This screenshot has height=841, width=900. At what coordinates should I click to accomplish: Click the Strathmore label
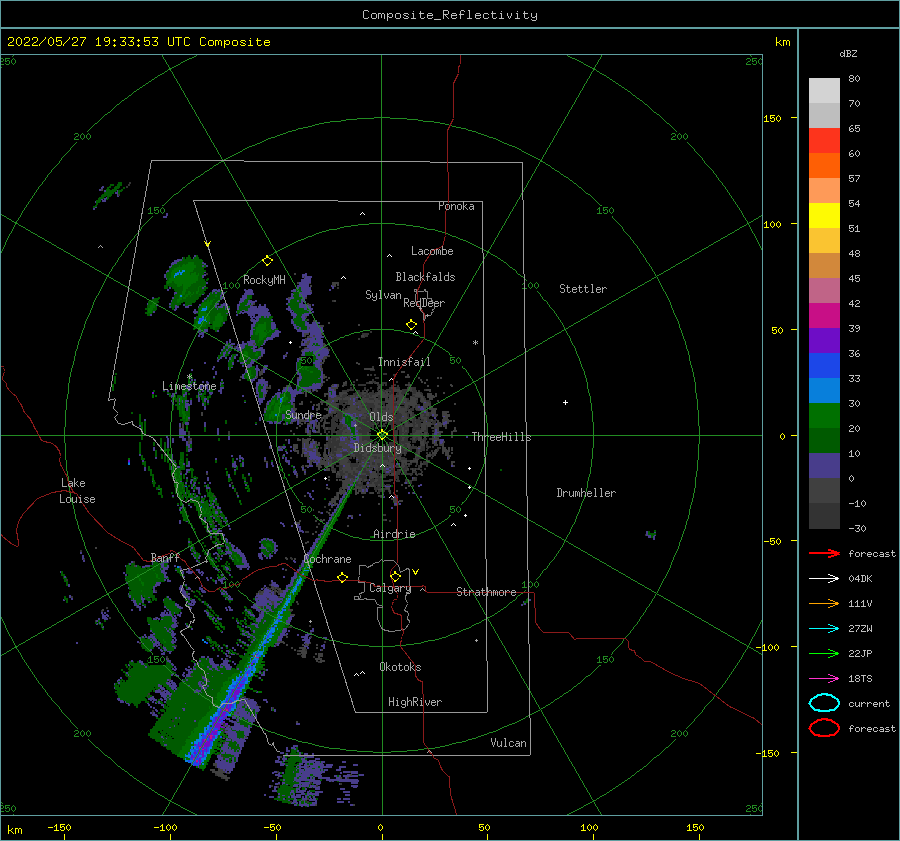(x=486, y=592)
